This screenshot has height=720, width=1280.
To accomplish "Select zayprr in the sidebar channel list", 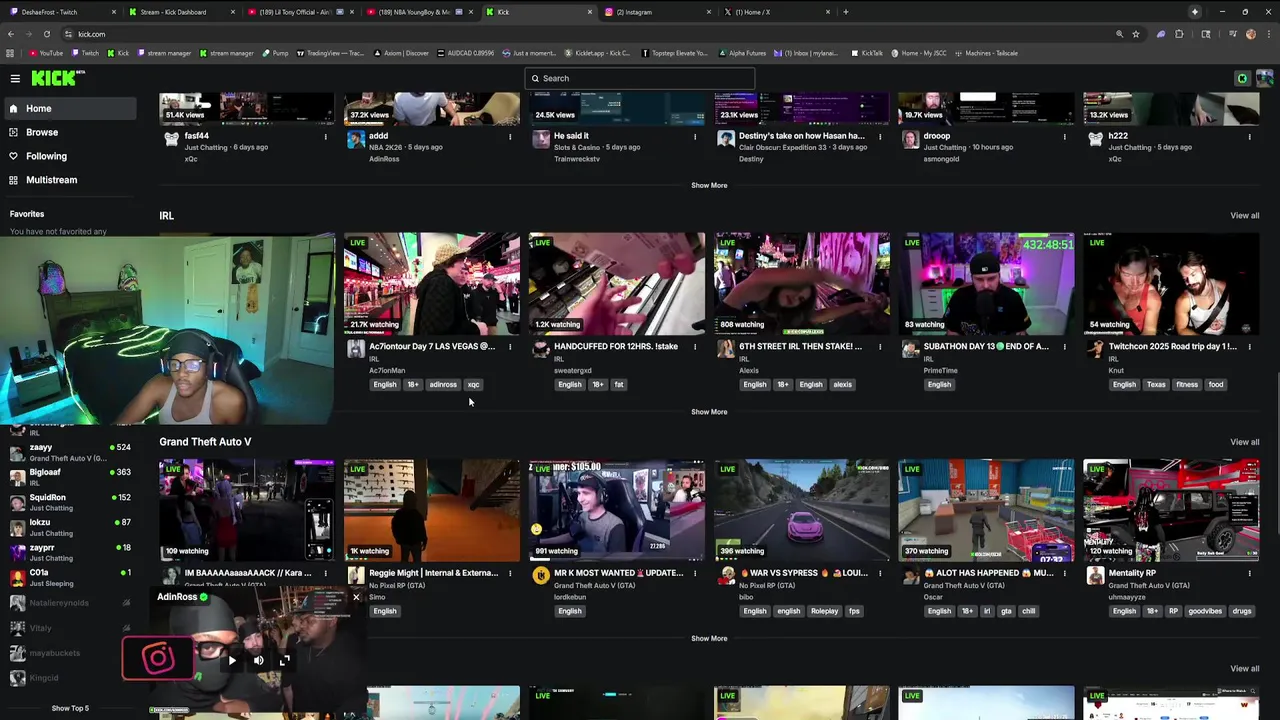I will tap(68, 552).
